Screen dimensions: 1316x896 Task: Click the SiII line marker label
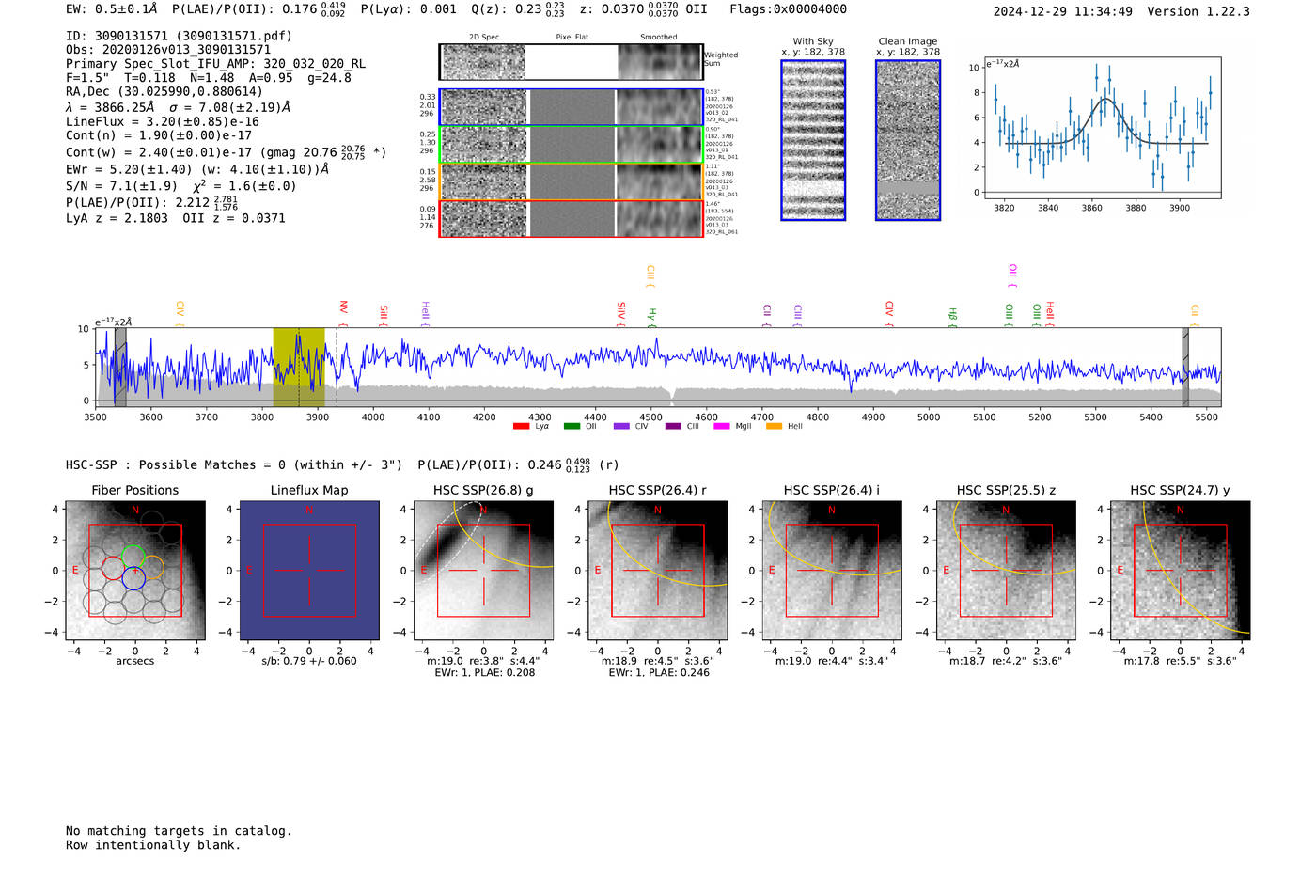point(384,315)
